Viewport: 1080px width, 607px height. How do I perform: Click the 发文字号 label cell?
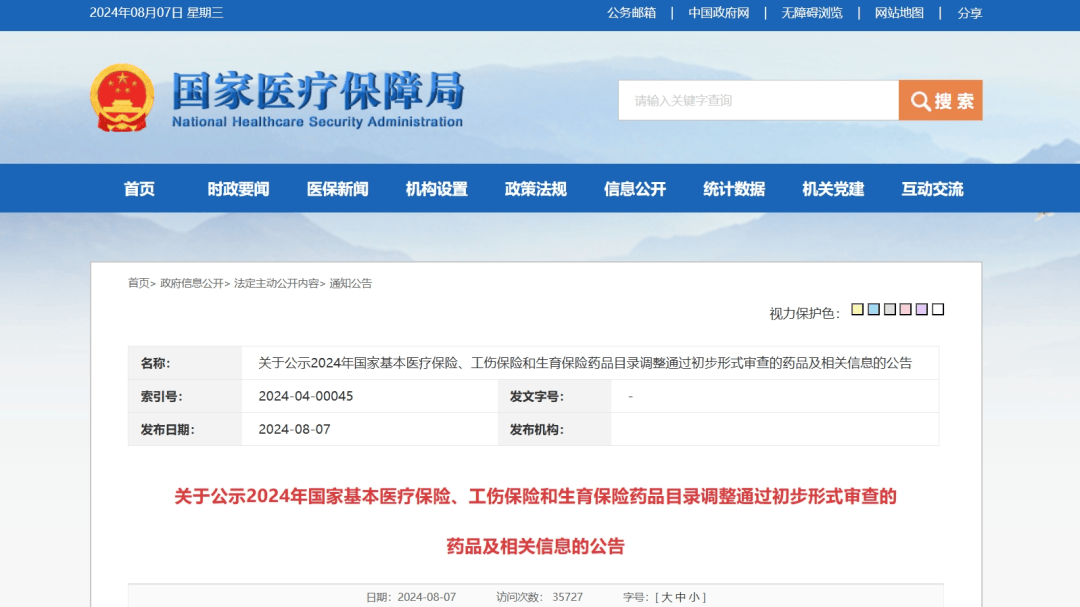(554, 396)
